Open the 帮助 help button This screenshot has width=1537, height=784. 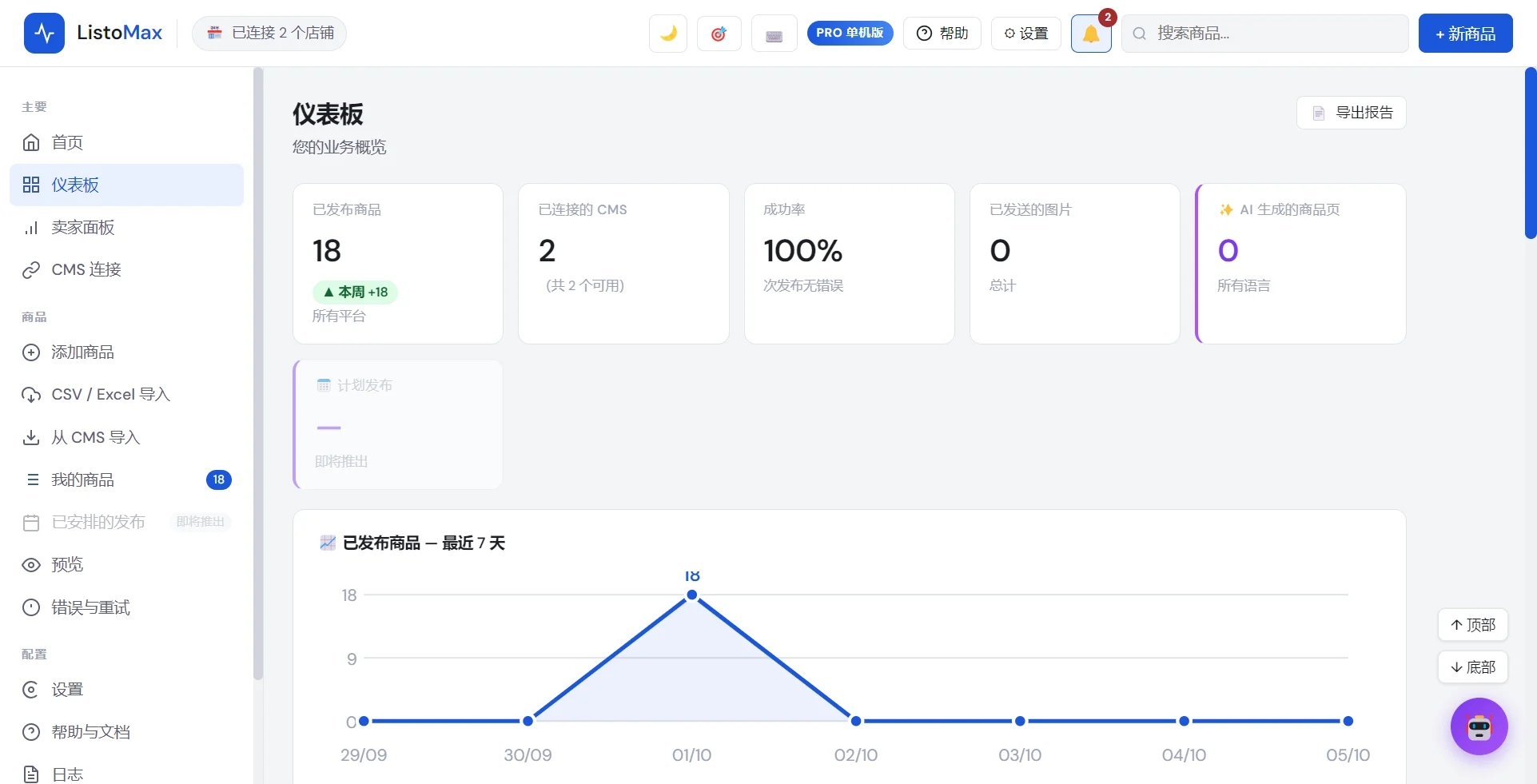[x=942, y=34]
